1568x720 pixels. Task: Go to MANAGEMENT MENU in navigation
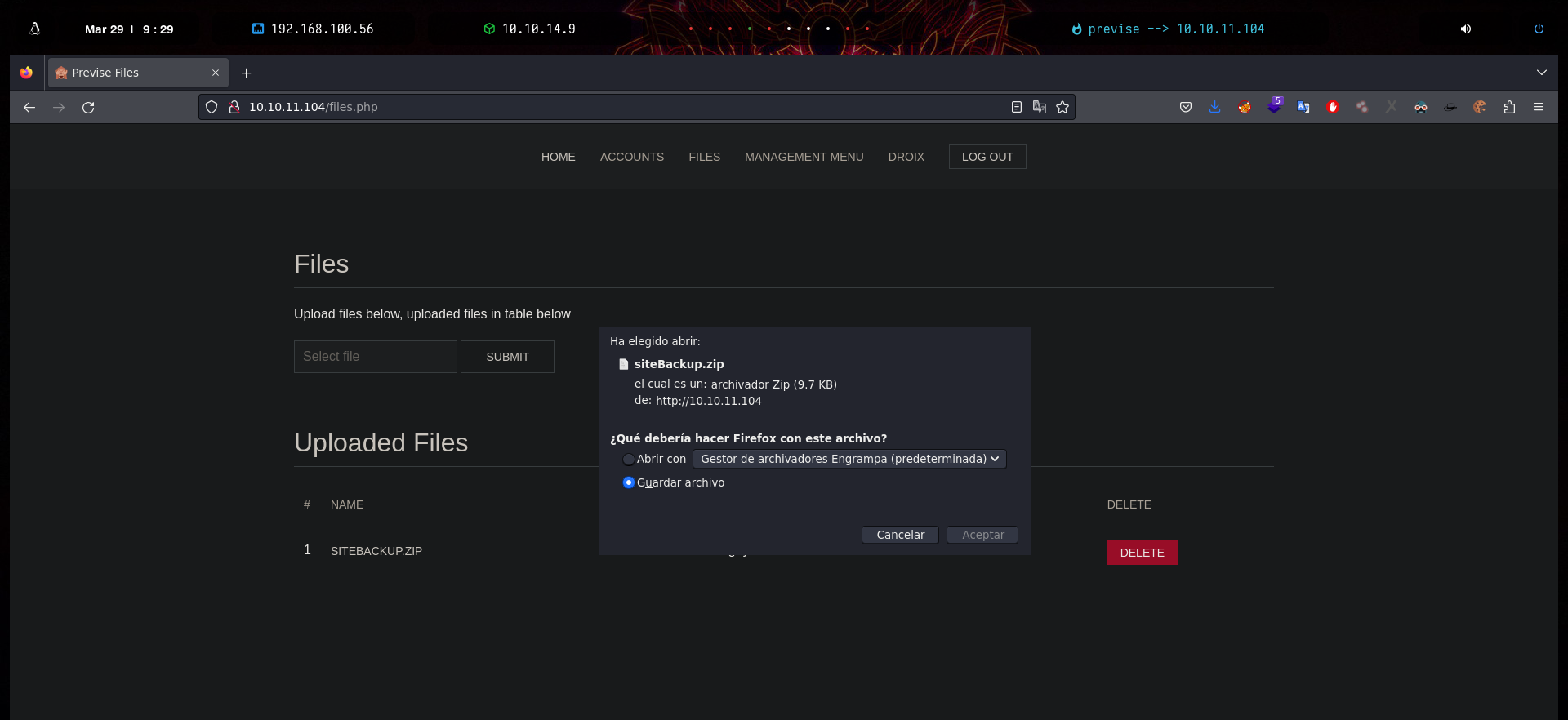[x=804, y=157]
